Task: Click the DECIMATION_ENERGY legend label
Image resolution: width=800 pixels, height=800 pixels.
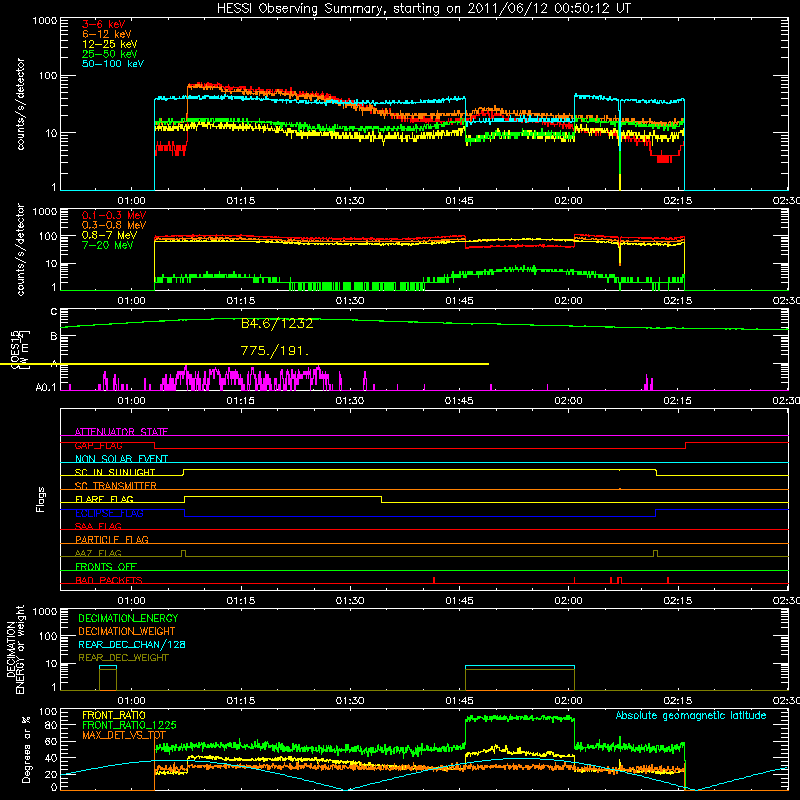Action: pos(128,618)
